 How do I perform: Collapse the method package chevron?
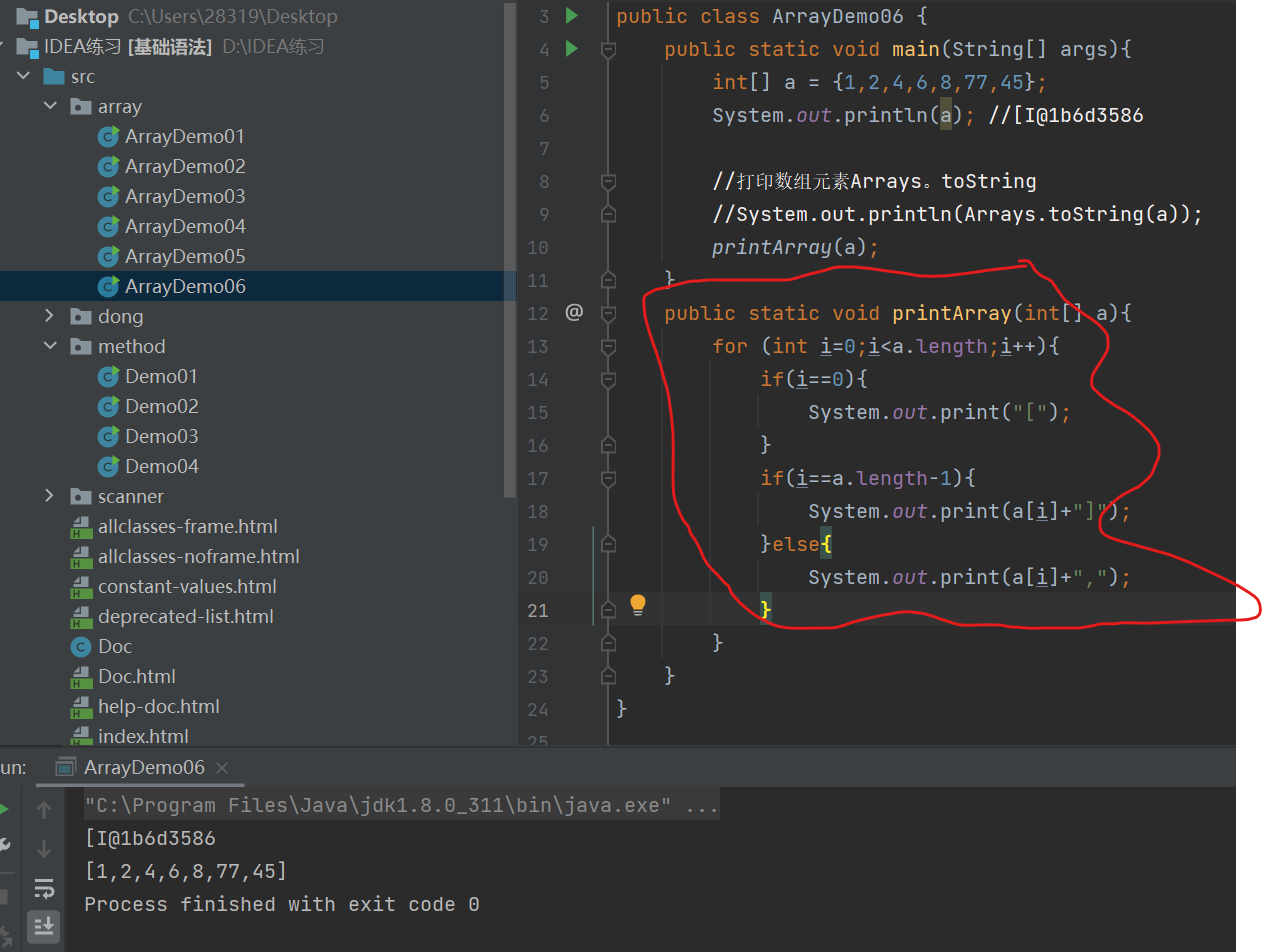click(50, 346)
